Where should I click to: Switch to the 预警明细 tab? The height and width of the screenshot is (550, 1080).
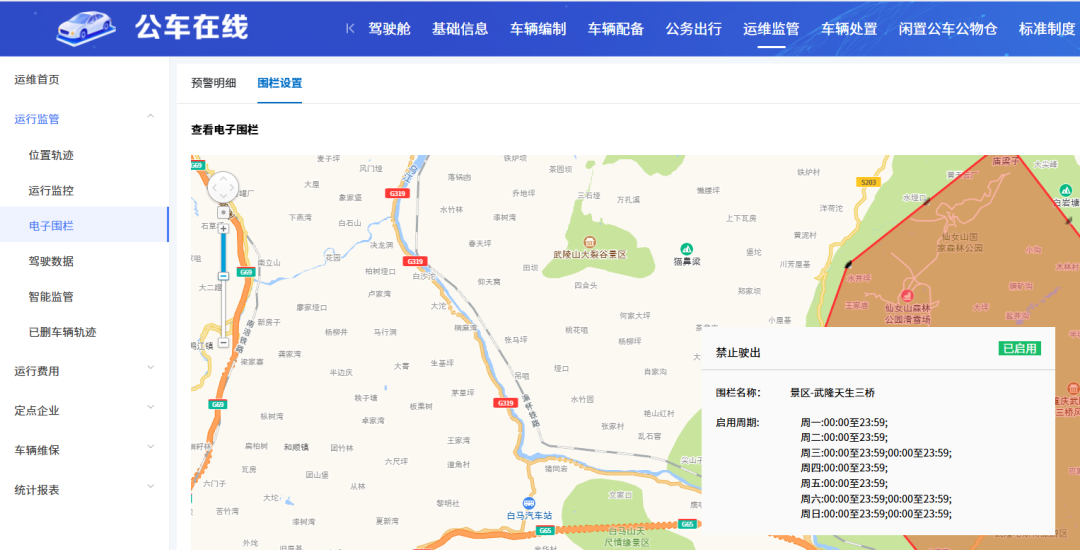pos(213,83)
